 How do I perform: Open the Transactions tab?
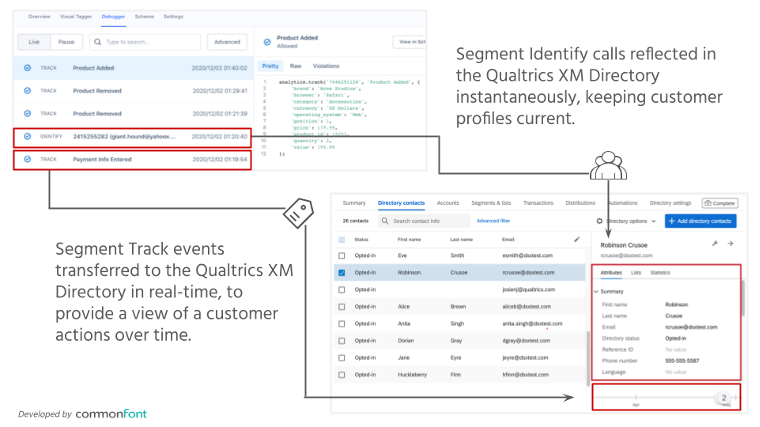[x=538, y=203]
